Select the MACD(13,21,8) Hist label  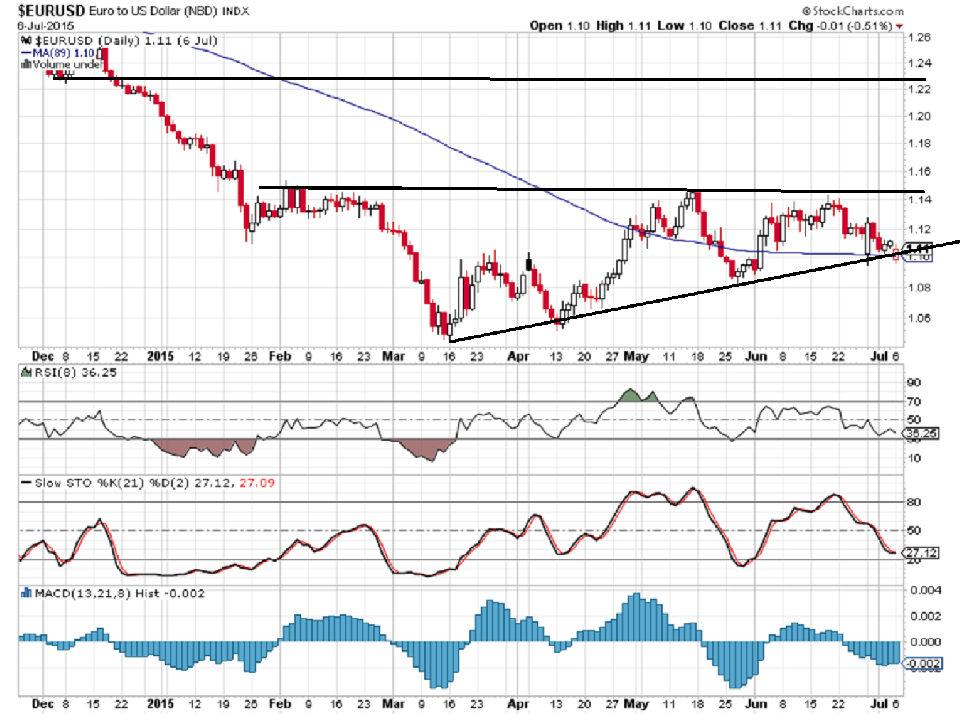tap(88, 594)
